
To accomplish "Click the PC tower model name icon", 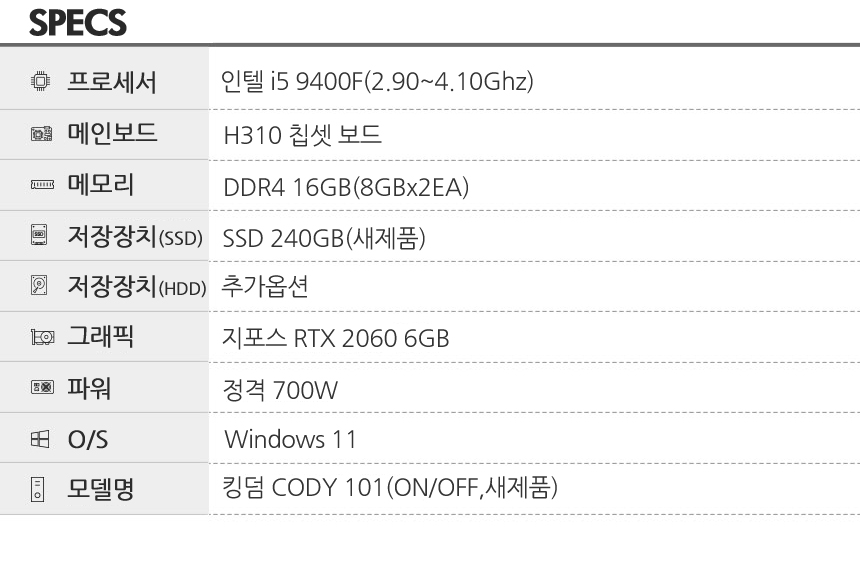I will (37, 489).
